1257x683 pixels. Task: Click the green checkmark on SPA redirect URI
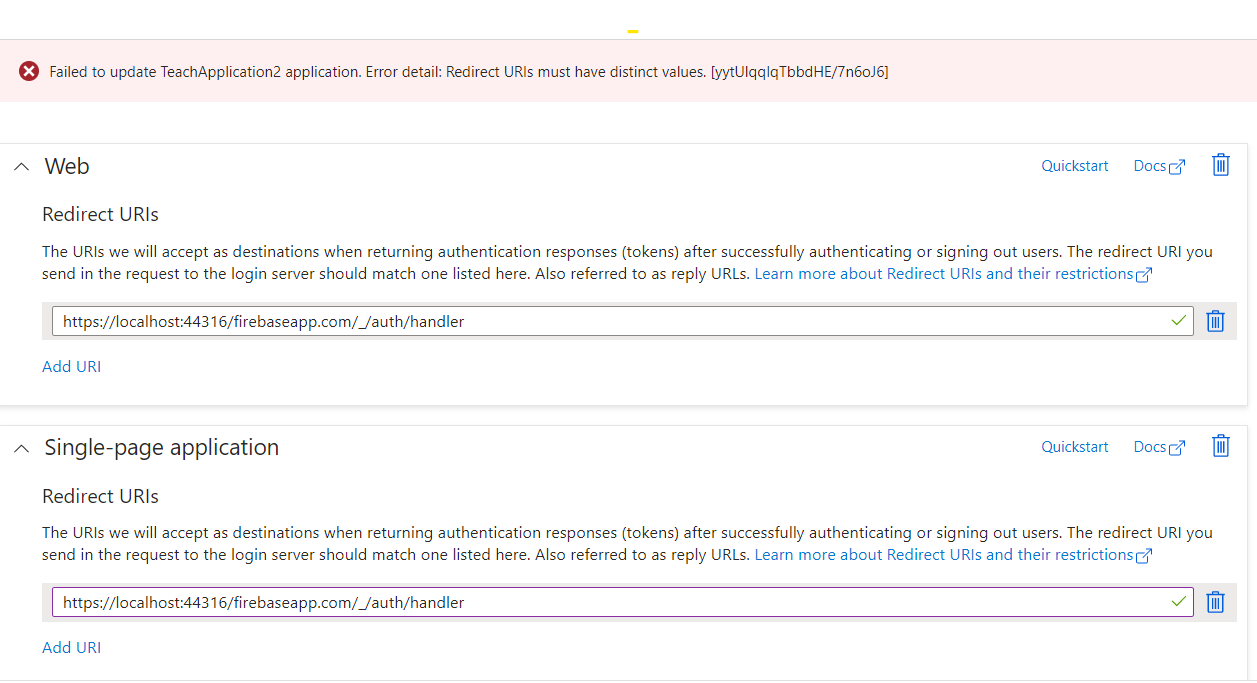(x=1179, y=602)
